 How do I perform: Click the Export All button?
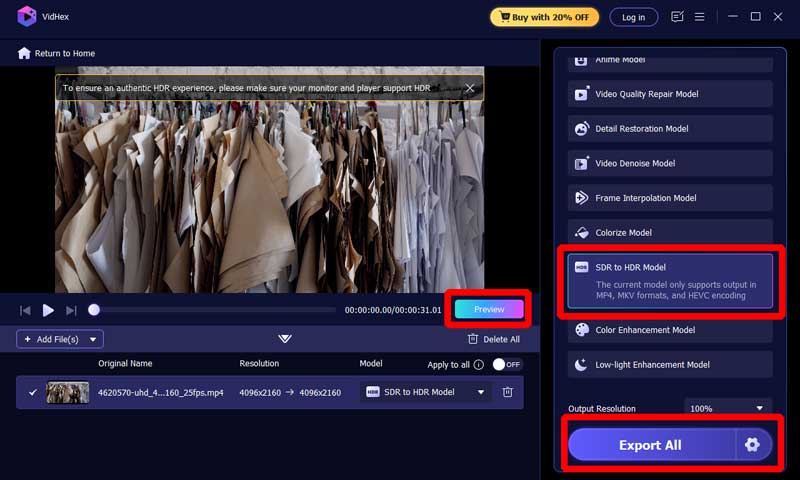pos(650,445)
